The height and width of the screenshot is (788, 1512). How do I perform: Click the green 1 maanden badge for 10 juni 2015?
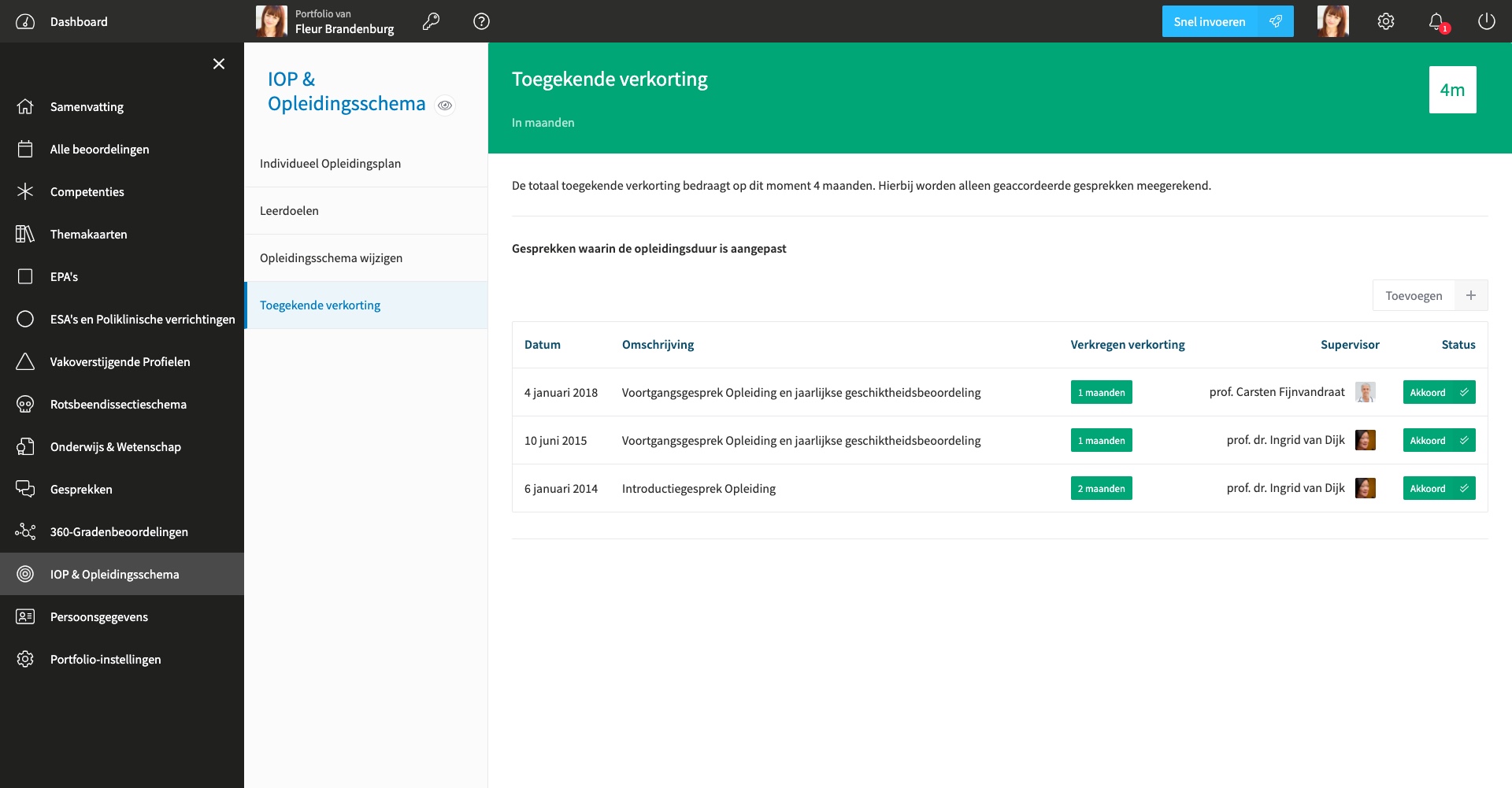click(1101, 440)
